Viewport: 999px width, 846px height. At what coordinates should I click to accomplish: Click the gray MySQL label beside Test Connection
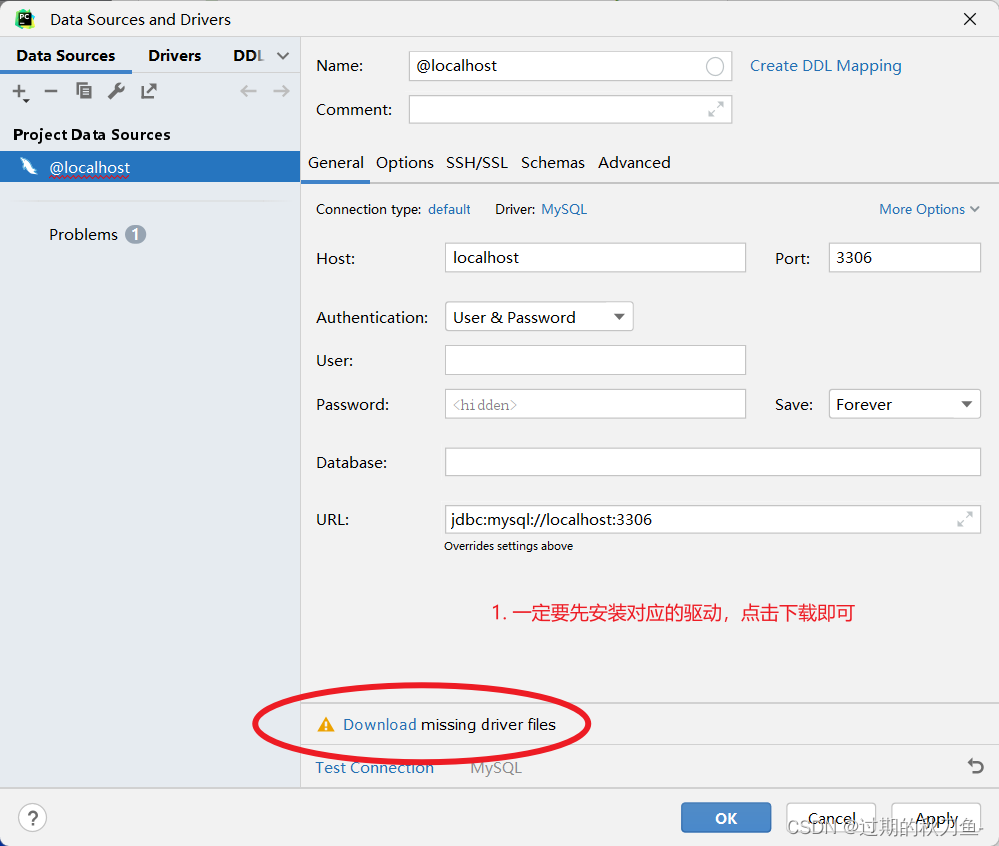496,768
